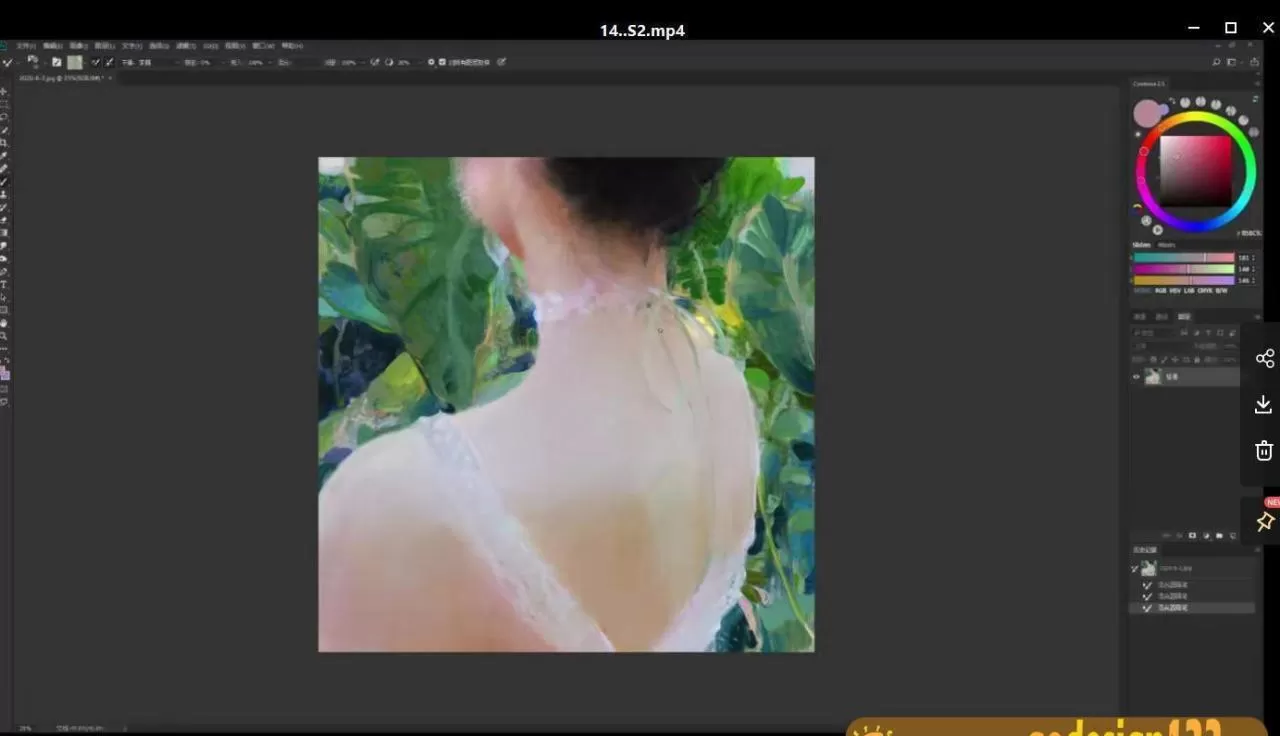The image size is (1280, 736).
Task: Open the first menu in the menu bar
Action: (x=25, y=46)
